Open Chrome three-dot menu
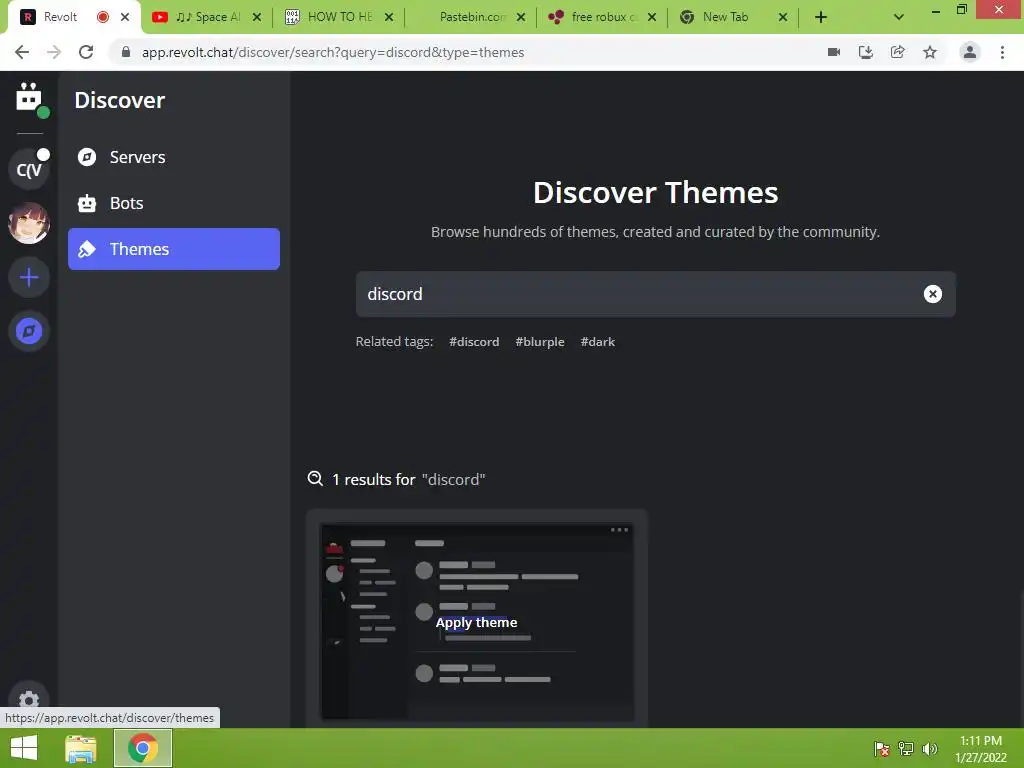 [1002, 52]
